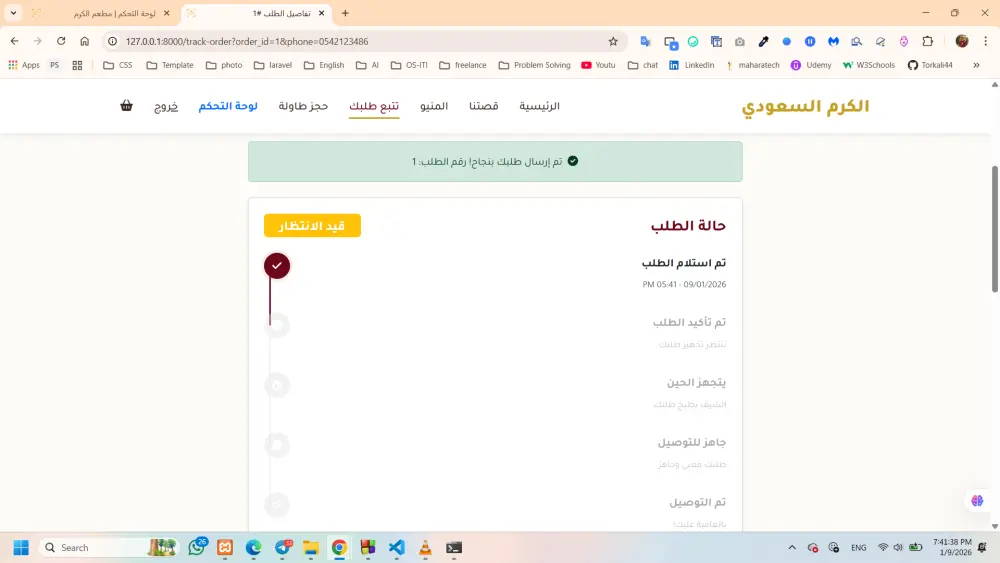Image resolution: width=1000 pixels, height=563 pixels.
Task: Open the LinkedIn bookmark
Action: 691,65
